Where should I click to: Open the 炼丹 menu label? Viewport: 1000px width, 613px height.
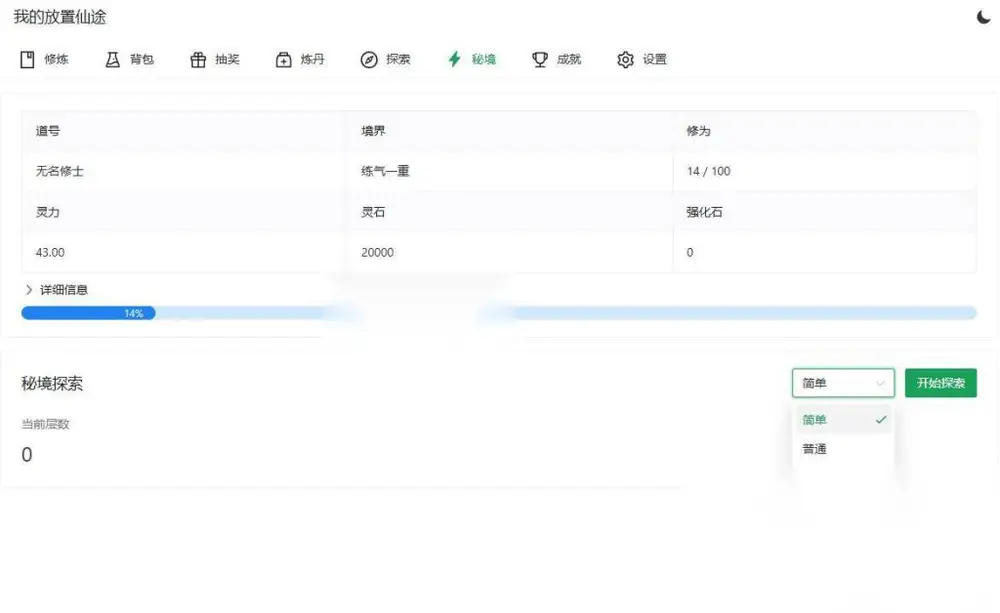pos(312,59)
